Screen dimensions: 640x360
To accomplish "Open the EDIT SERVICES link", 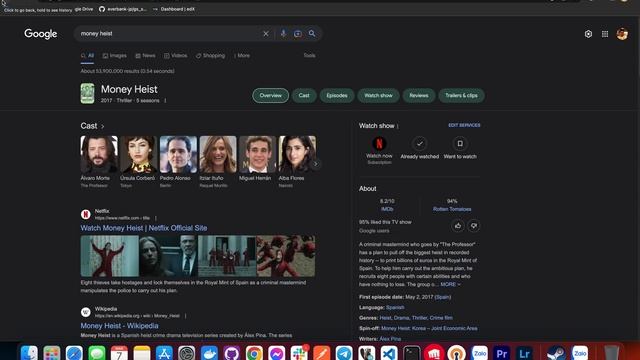I will [x=464, y=125].
